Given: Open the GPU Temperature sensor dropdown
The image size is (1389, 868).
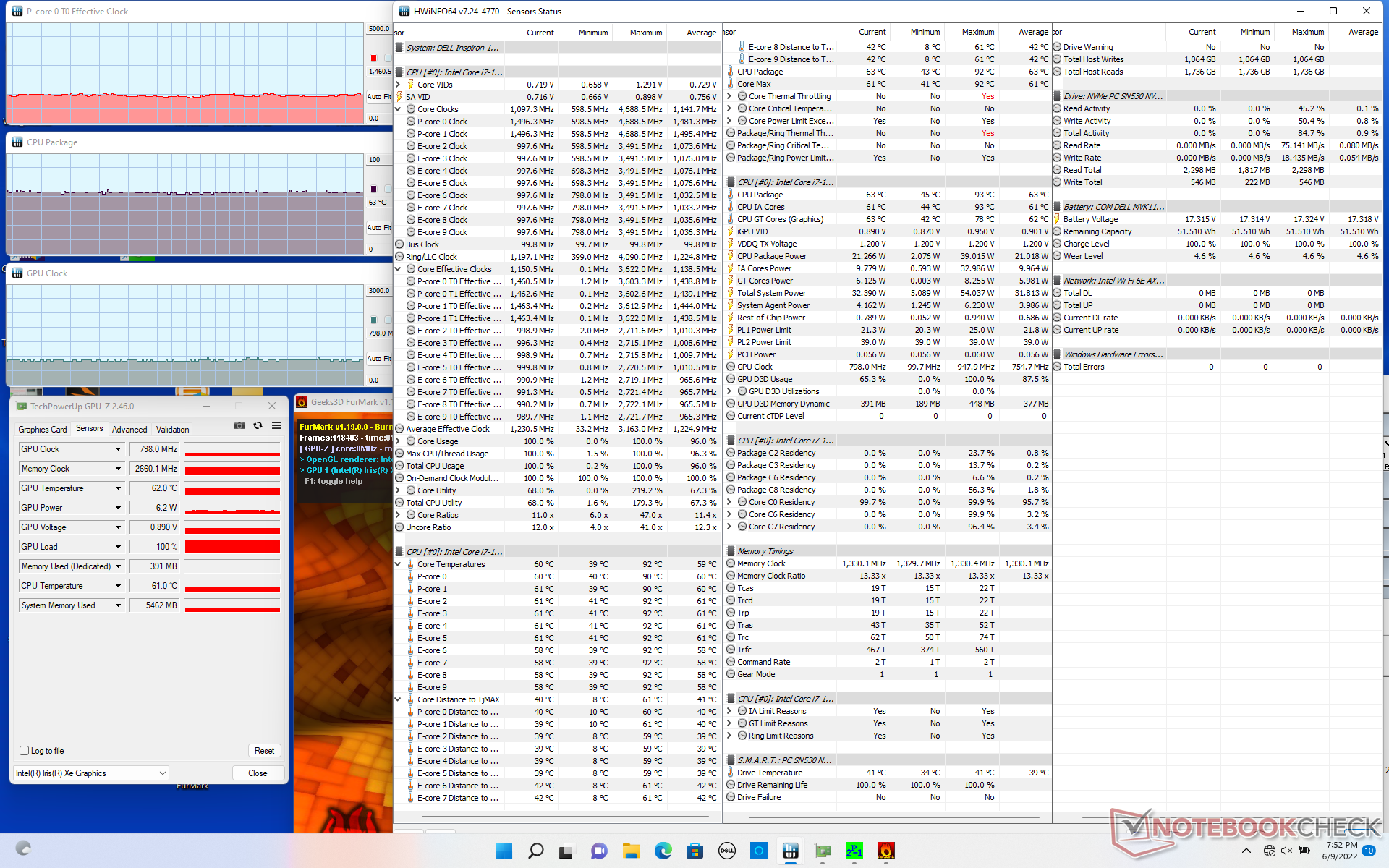Looking at the screenshot, I should point(118,488).
